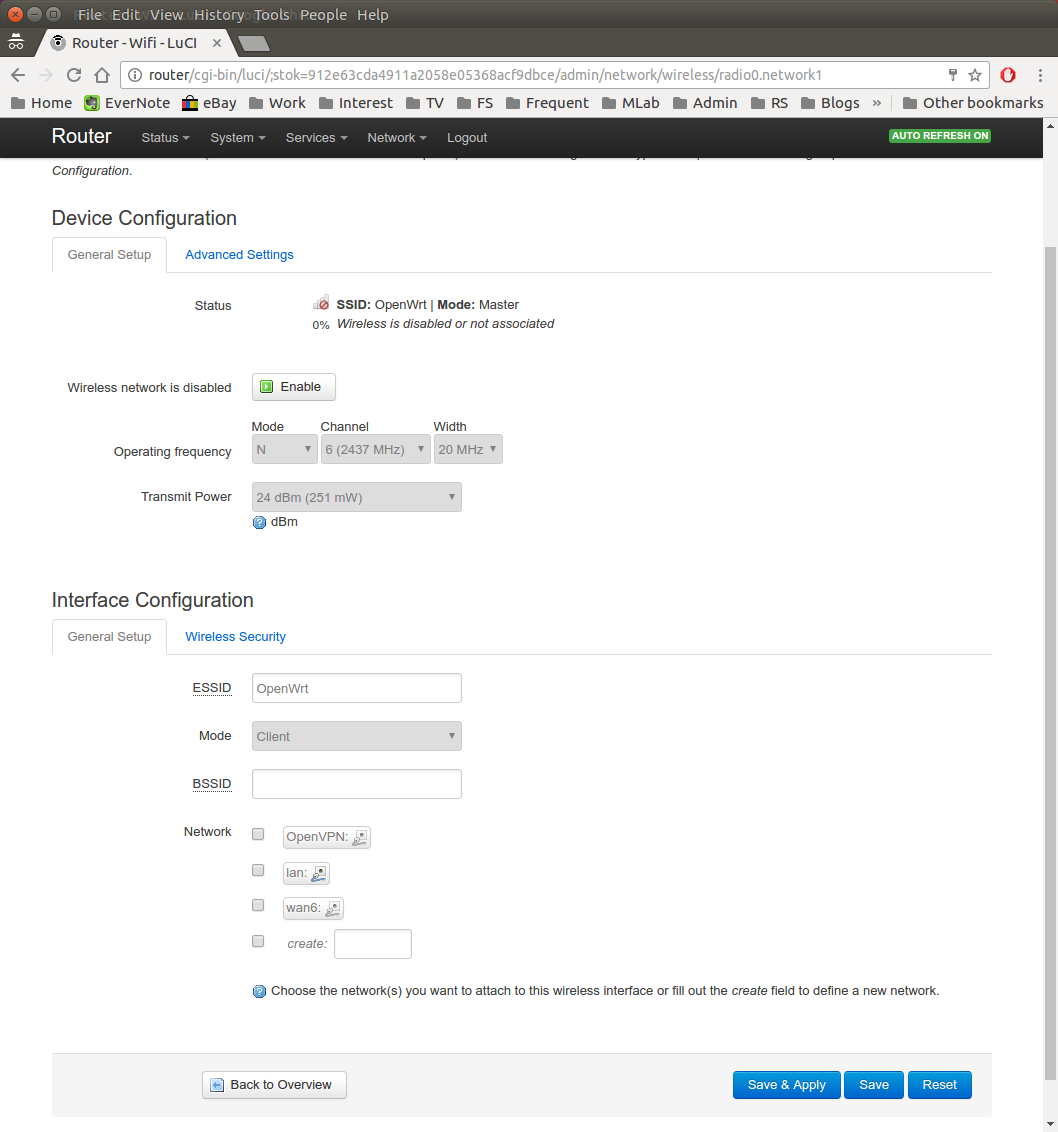The width and height of the screenshot is (1058, 1132).
Task: Open the Transmit Power dropdown
Action: click(x=356, y=497)
